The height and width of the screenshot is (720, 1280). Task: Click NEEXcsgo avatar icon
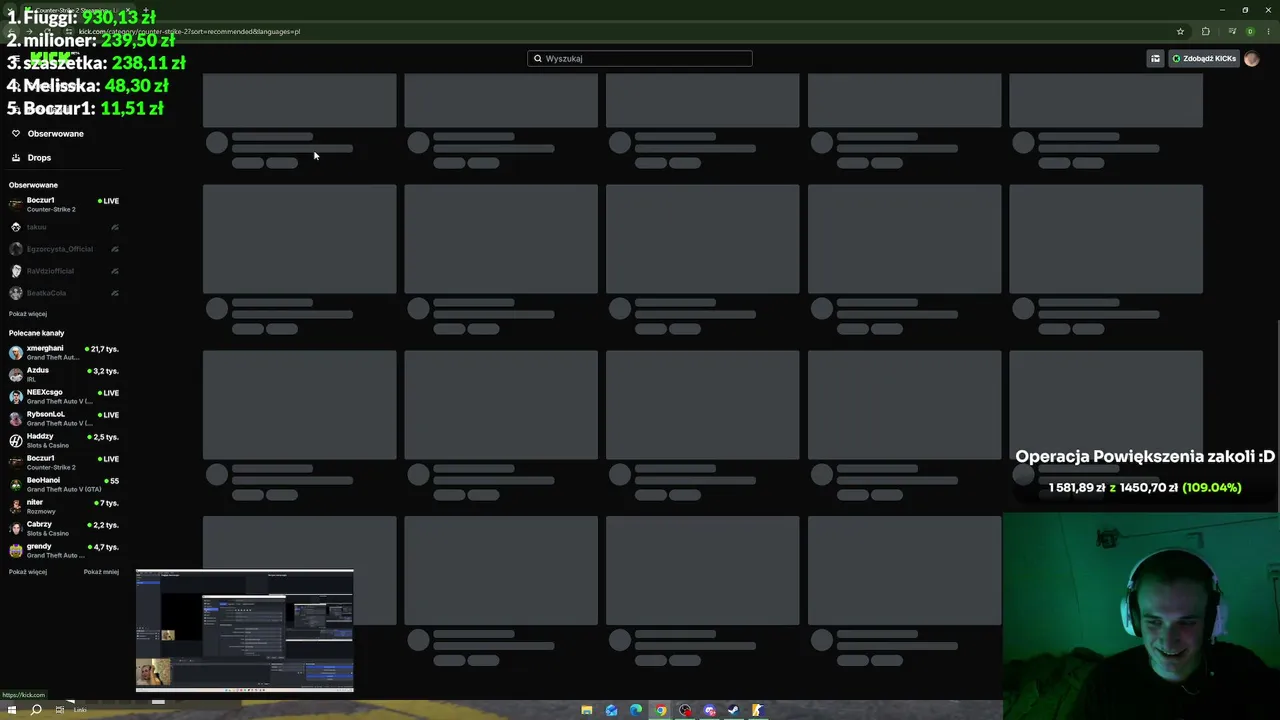coord(16,397)
